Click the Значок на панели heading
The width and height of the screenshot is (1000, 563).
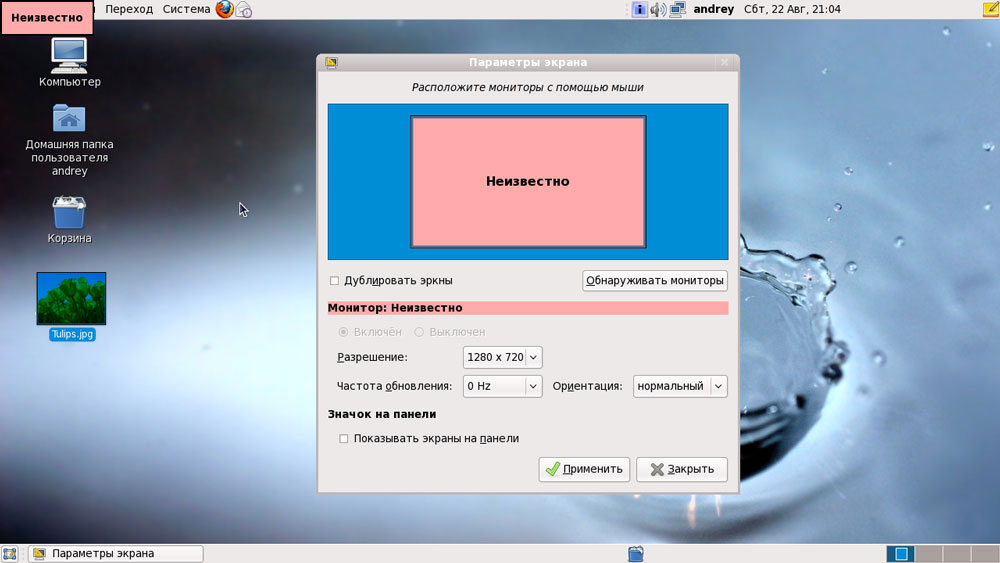pyautogui.click(x=382, y=414)
